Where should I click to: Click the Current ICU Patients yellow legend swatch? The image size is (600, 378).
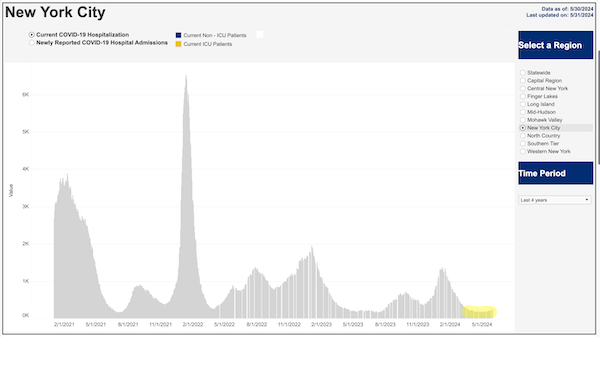pyautogui.click(x=178, y=44)
